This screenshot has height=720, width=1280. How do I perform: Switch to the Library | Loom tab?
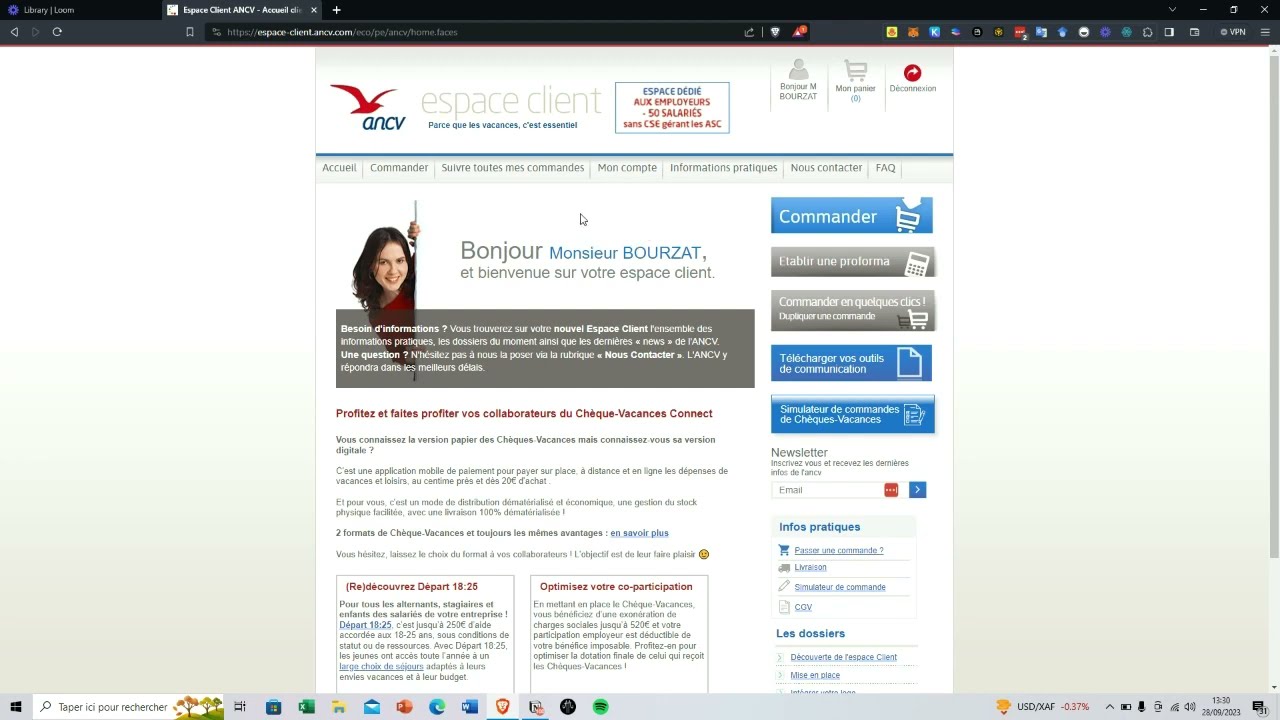(x=80, y=10)
